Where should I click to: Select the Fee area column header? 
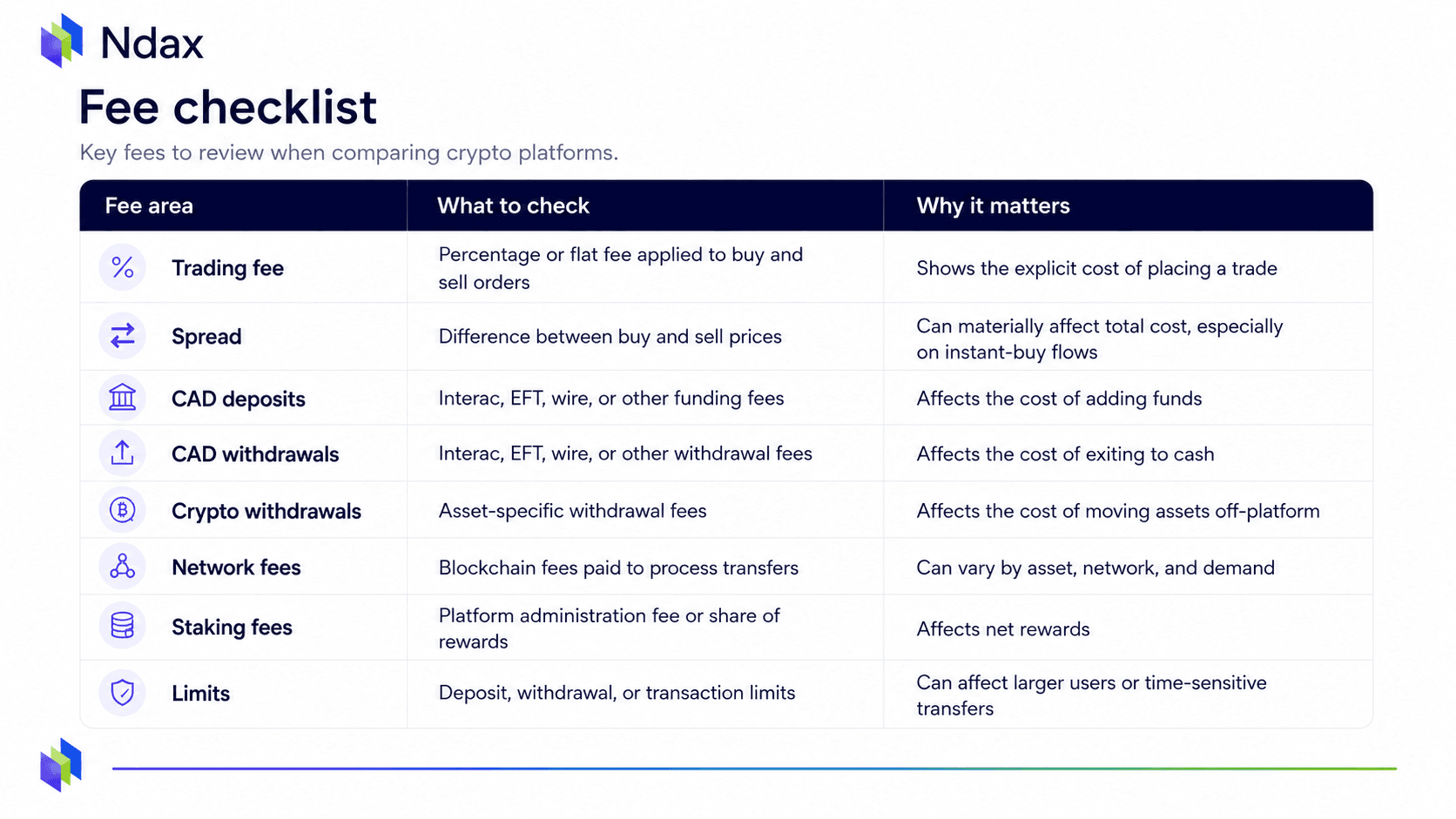click(149, 206)
